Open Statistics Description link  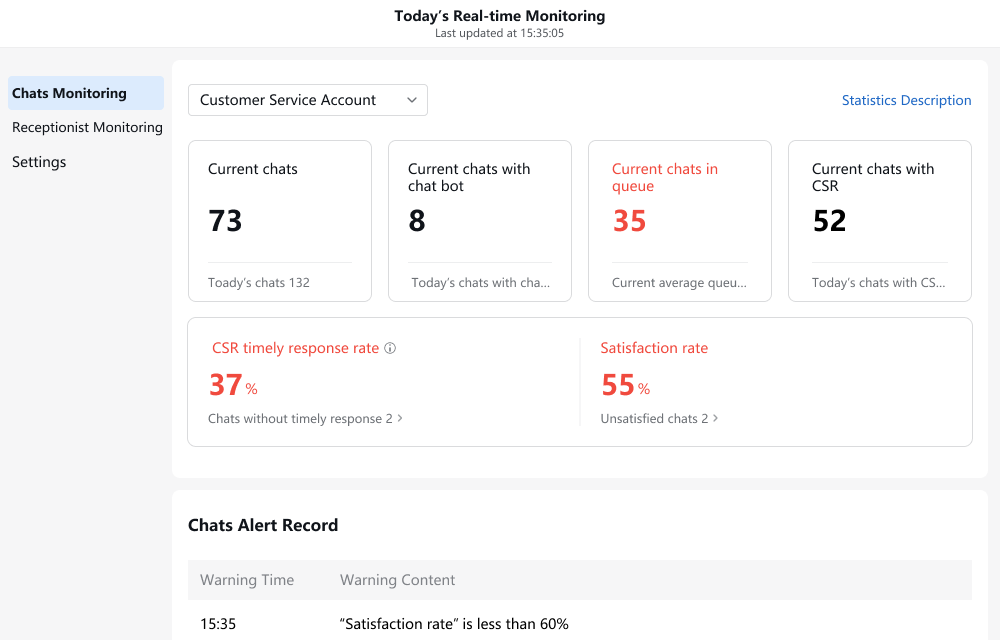(906, 100)
